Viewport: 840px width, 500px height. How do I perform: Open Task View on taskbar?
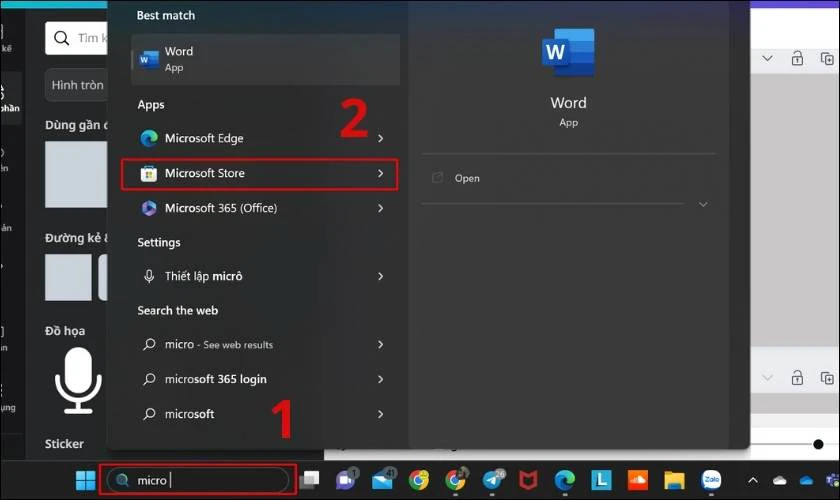click(x=309, y=481)
